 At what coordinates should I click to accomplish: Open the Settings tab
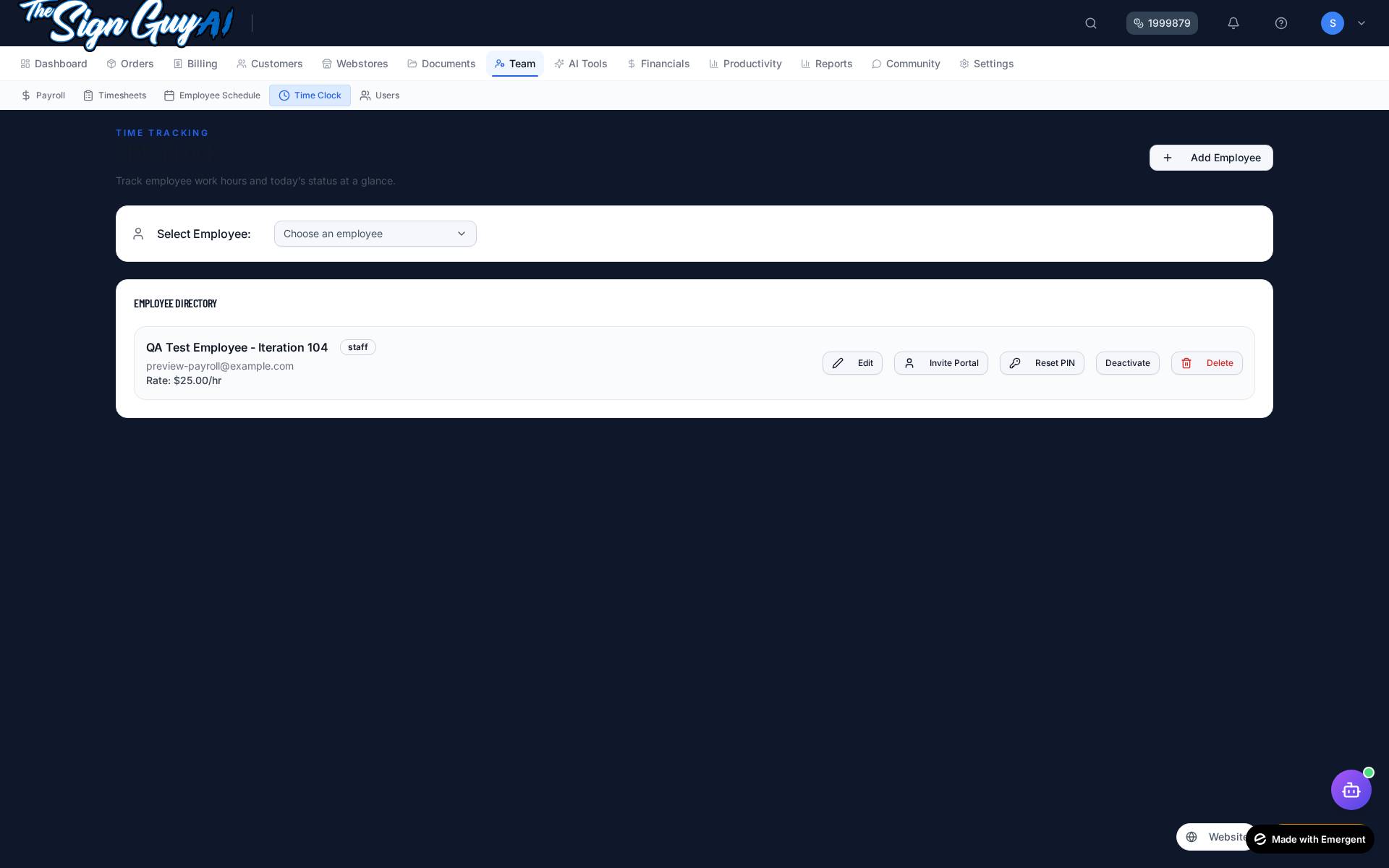987,64
